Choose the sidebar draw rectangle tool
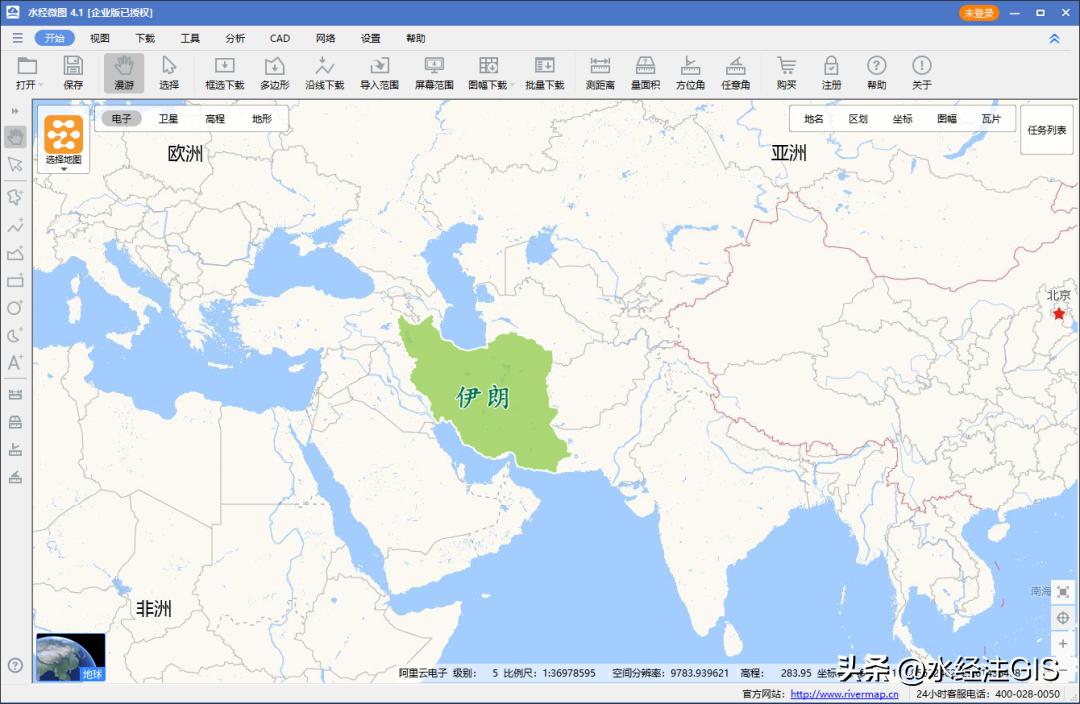 (x=15, y=280)
